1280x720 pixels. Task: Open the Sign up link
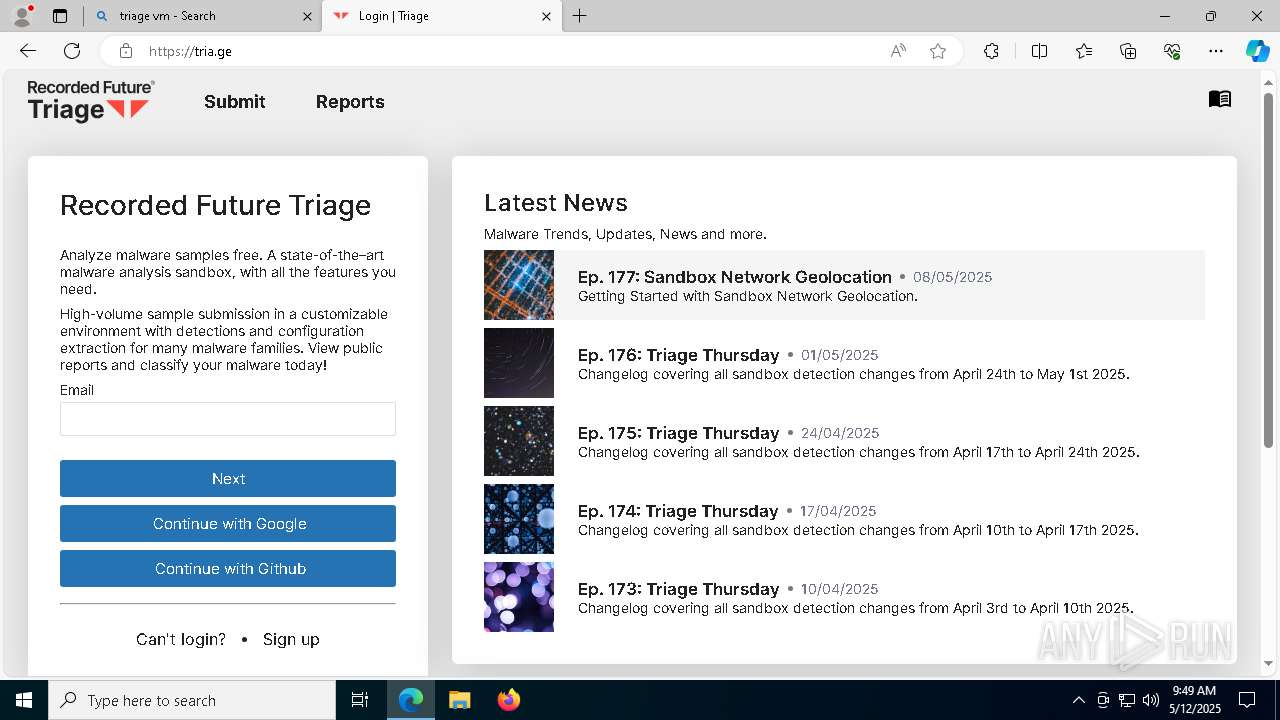[x=291, y=639]
